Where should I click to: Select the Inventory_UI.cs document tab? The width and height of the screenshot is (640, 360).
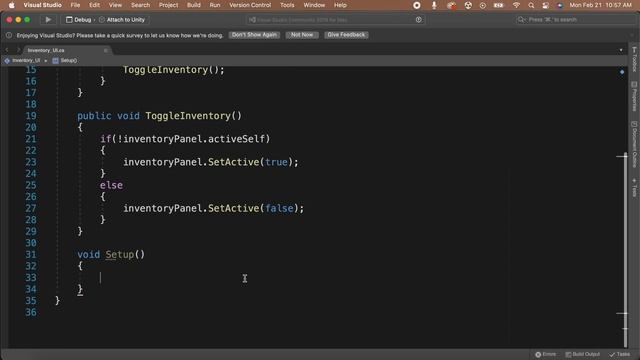point(46,50)
